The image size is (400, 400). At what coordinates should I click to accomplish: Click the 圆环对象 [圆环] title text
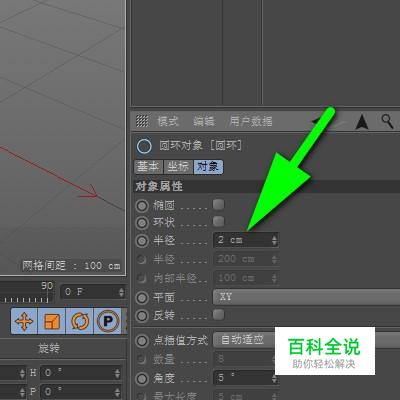pos(201,146)
